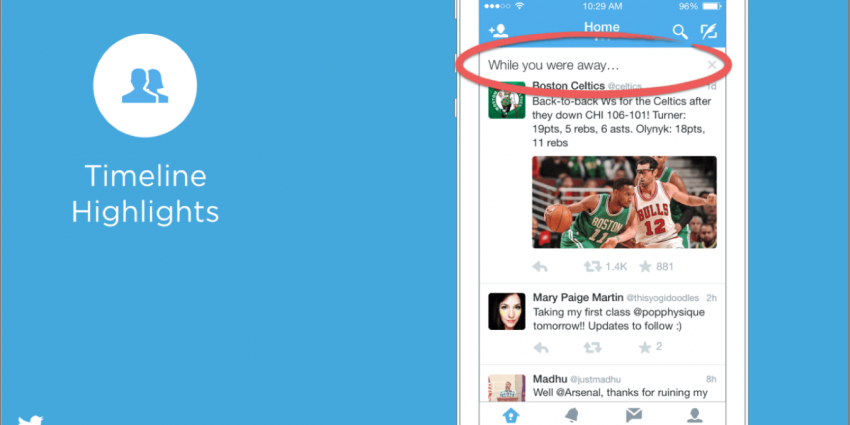Compose a new tweet
The height and width of the screenshot is (425, 850).
pos(709,31)
